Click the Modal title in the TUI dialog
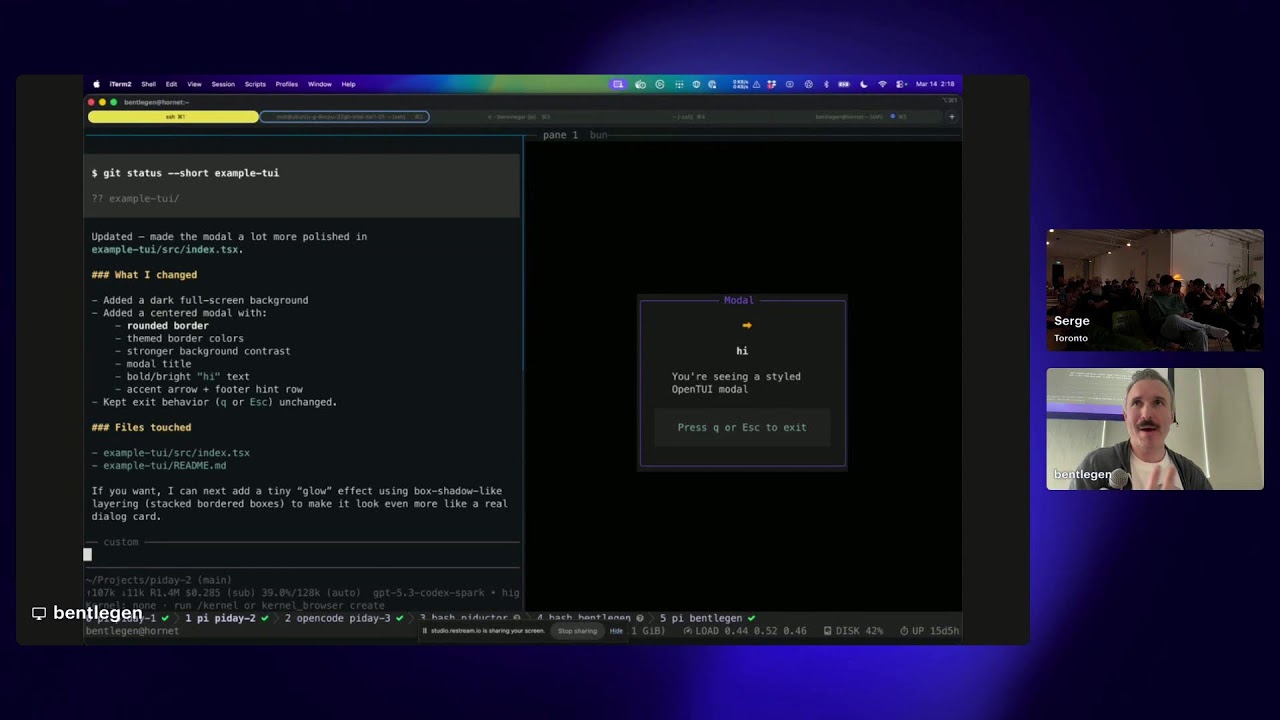The image size is (1280, 720). click(738, 300)
